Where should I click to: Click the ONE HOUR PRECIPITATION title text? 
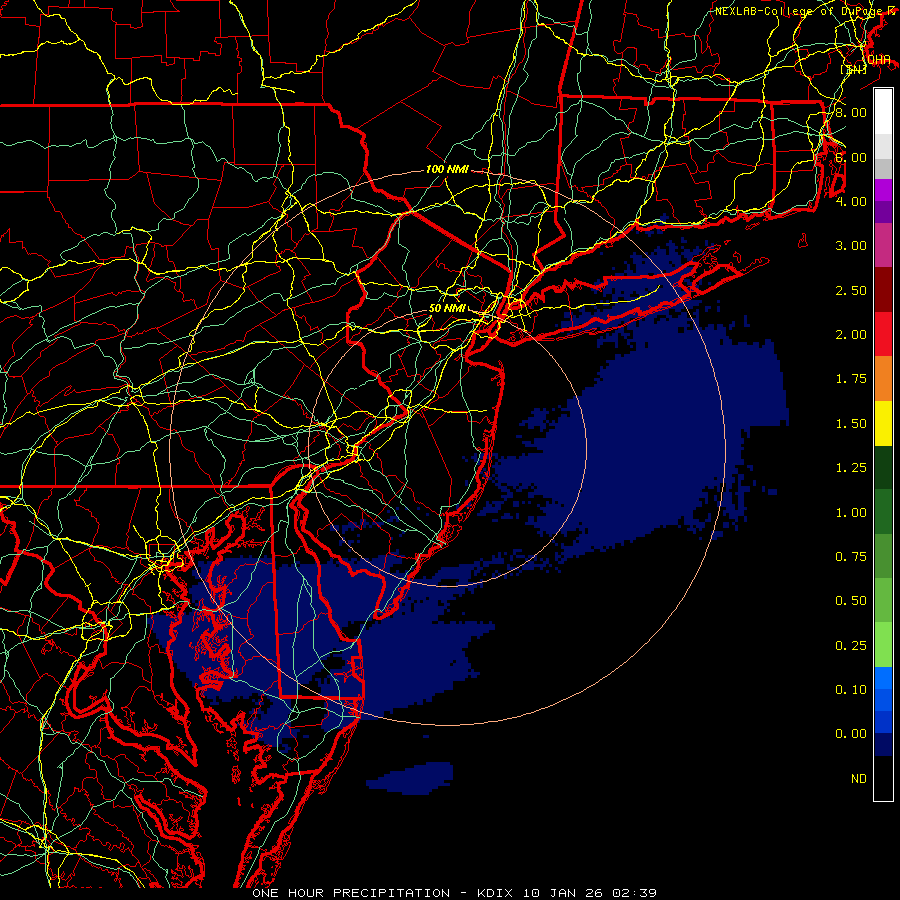point(351,893)
